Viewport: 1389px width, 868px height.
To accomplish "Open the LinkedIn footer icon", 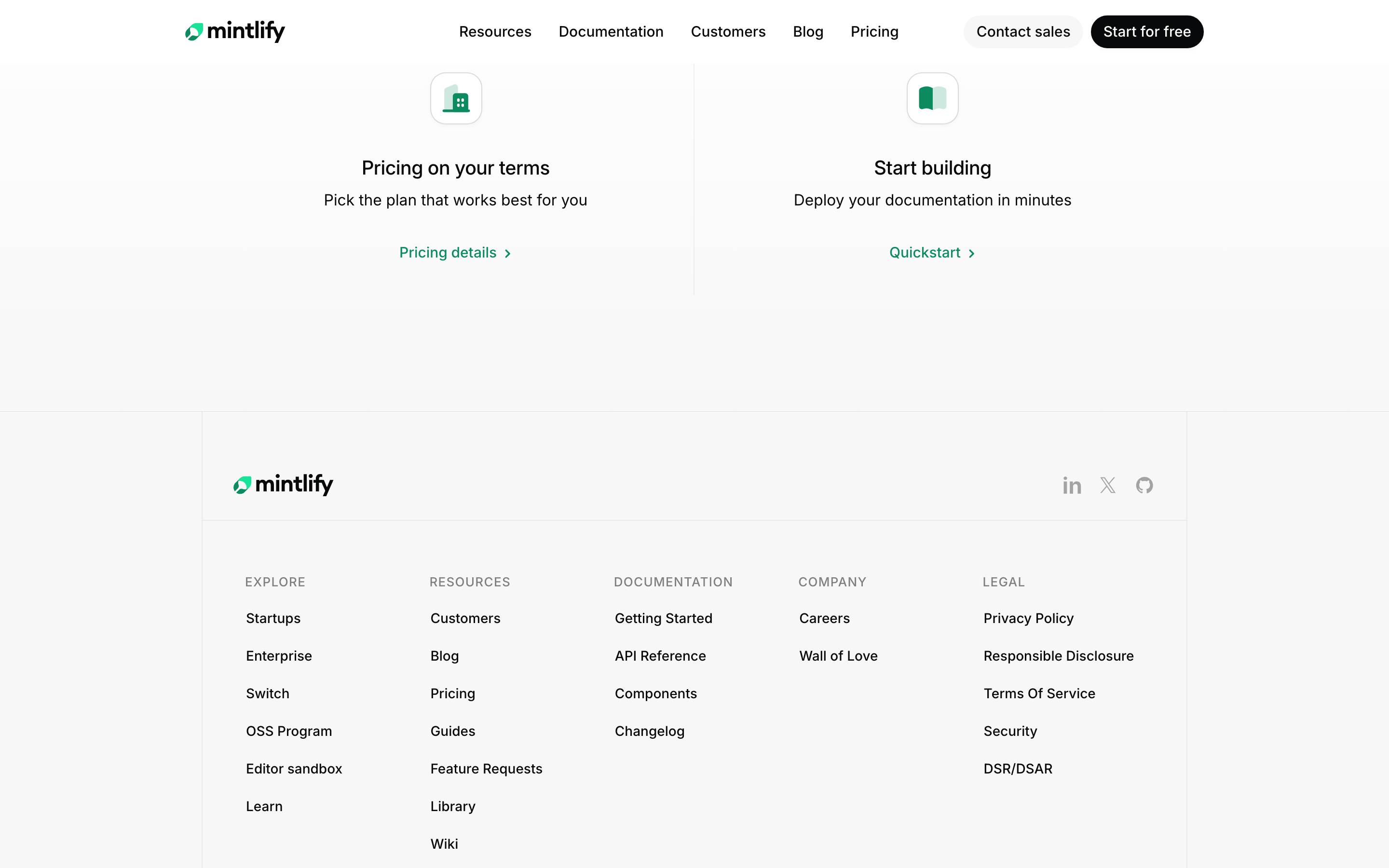I will [x=1072, y=486].
